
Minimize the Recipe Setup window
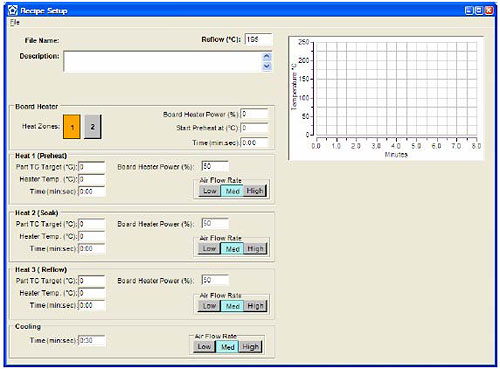click(469, 10)
